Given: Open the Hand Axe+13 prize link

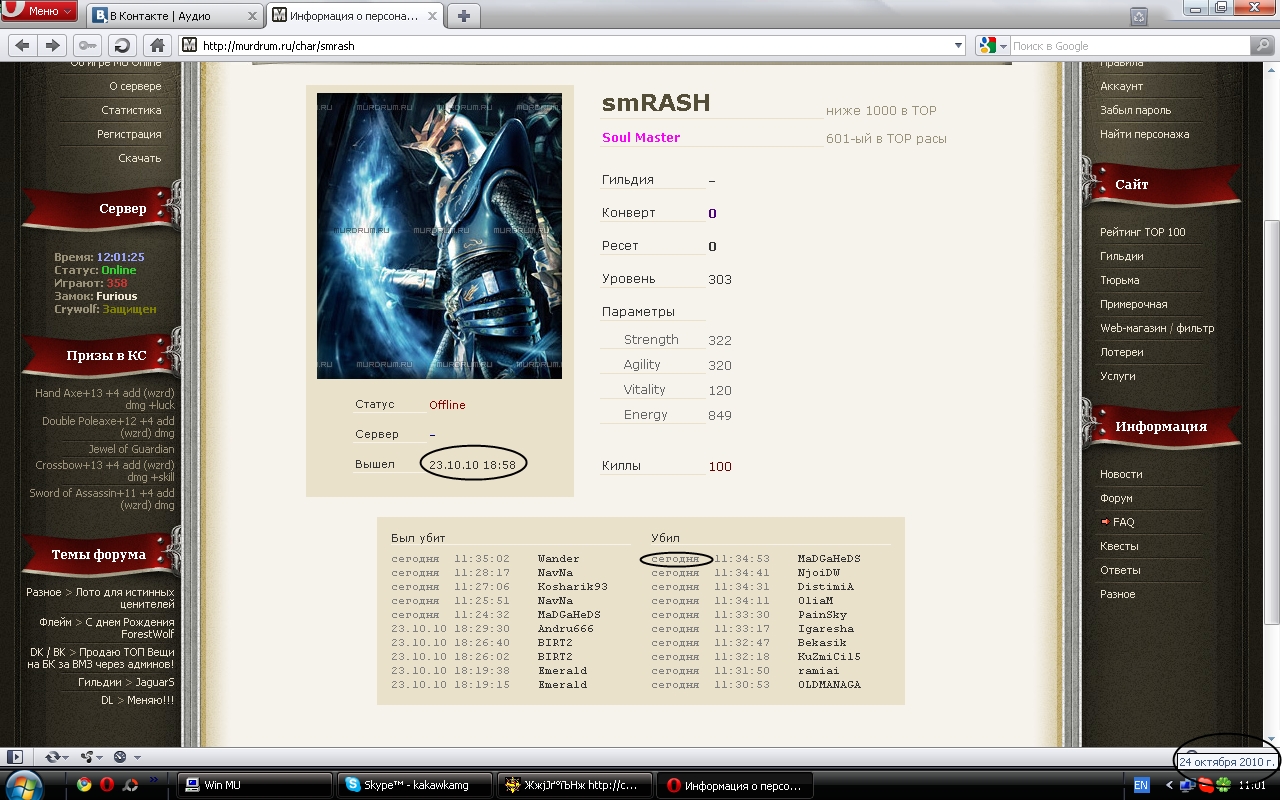Looking at the screenshot, I should click(x=105, y=399).
